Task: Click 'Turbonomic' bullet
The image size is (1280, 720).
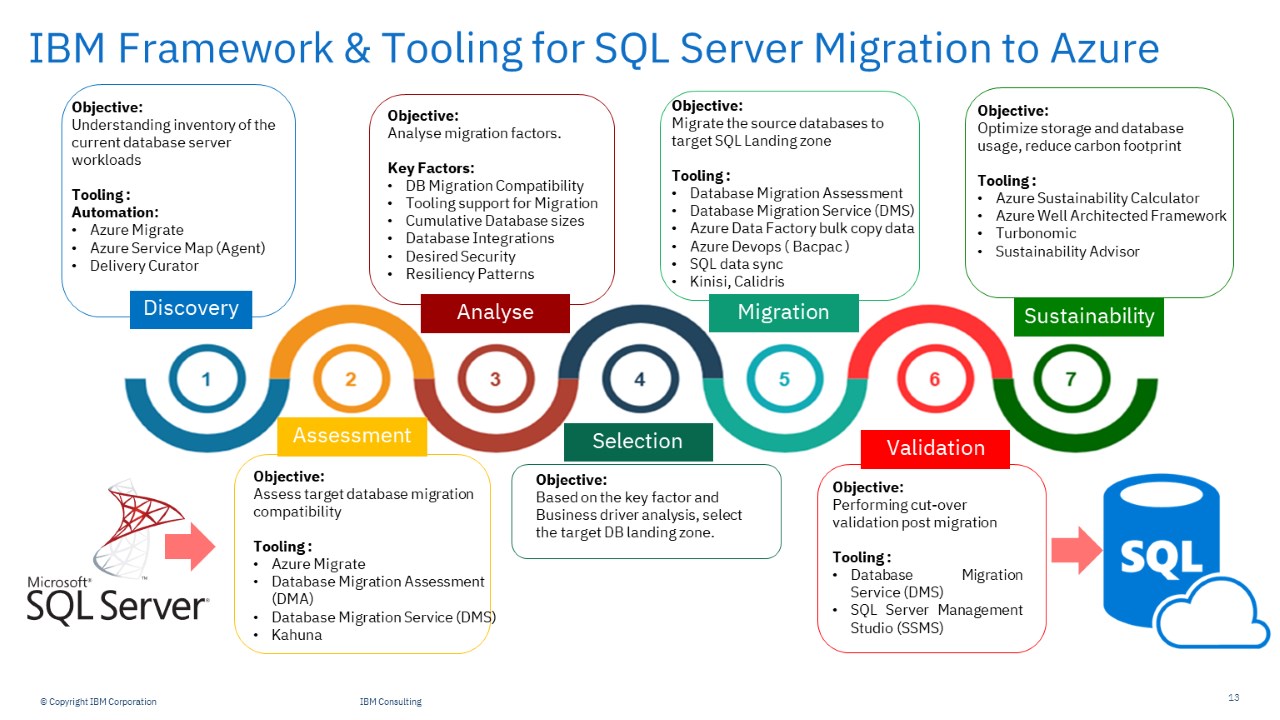Action: (1036, 233)
